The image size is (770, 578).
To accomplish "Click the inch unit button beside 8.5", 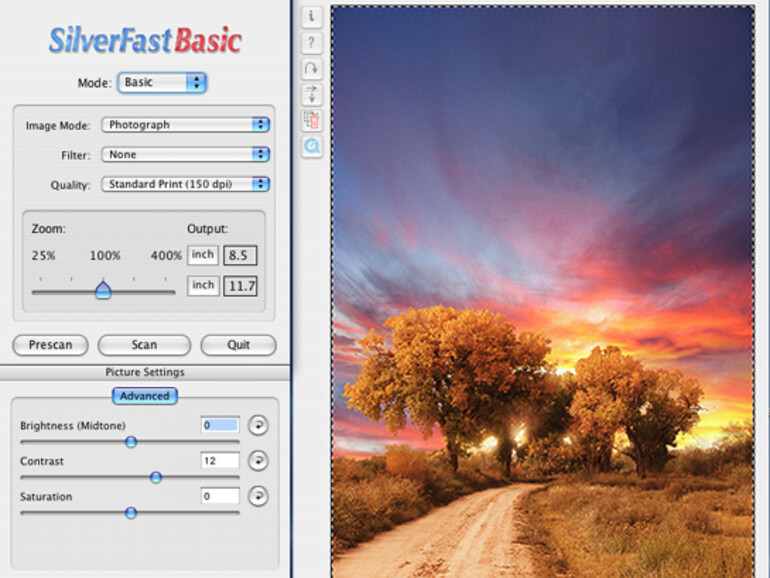I will pyautogui.click(x=202, y=255).
